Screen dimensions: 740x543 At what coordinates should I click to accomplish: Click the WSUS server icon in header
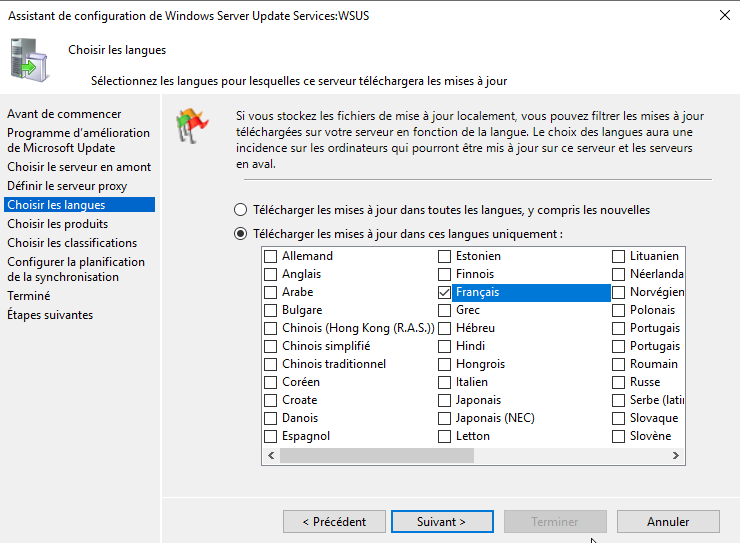pos(29,60)
